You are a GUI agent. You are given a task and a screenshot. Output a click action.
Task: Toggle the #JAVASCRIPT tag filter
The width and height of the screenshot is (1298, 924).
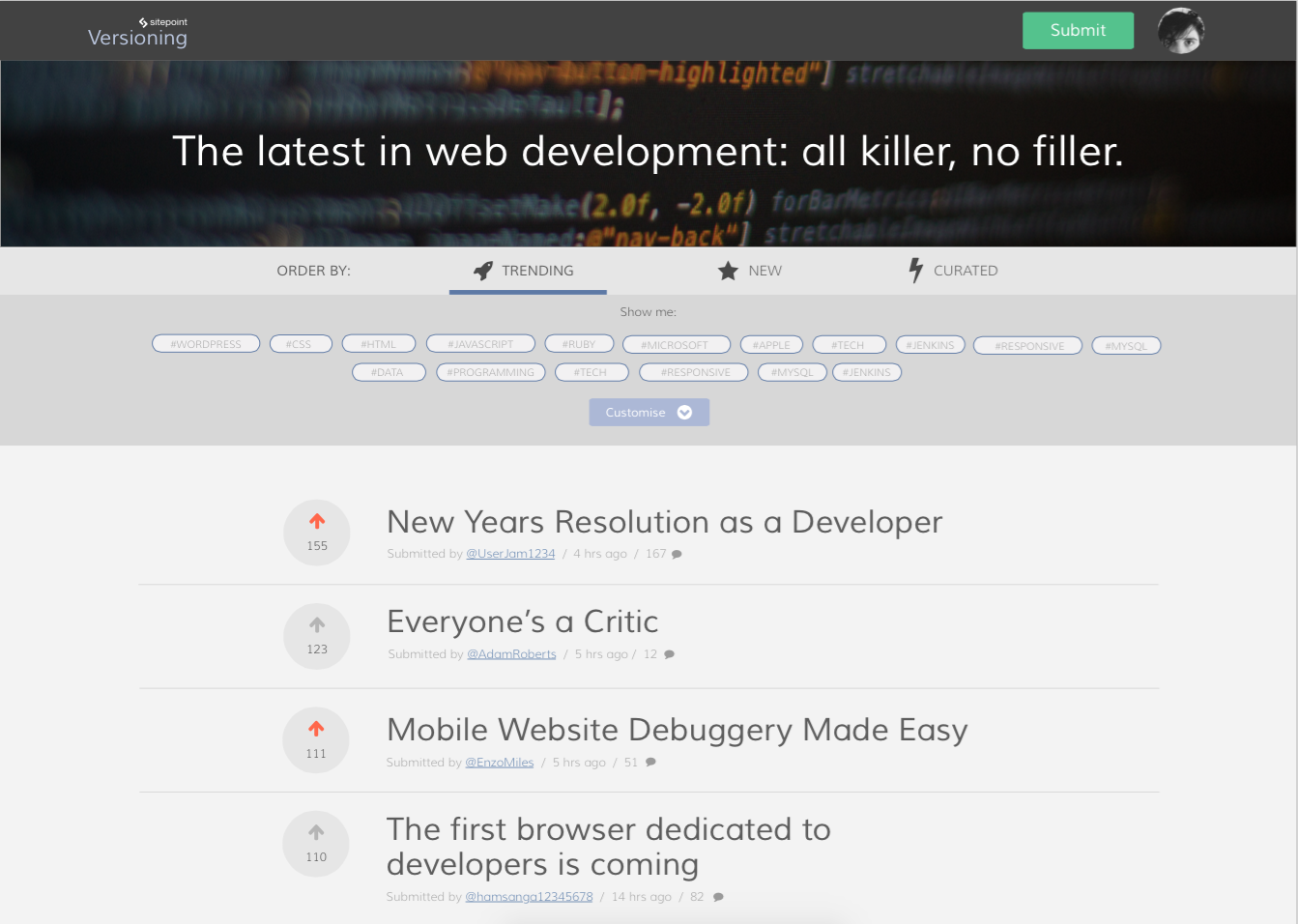[480, 344]
